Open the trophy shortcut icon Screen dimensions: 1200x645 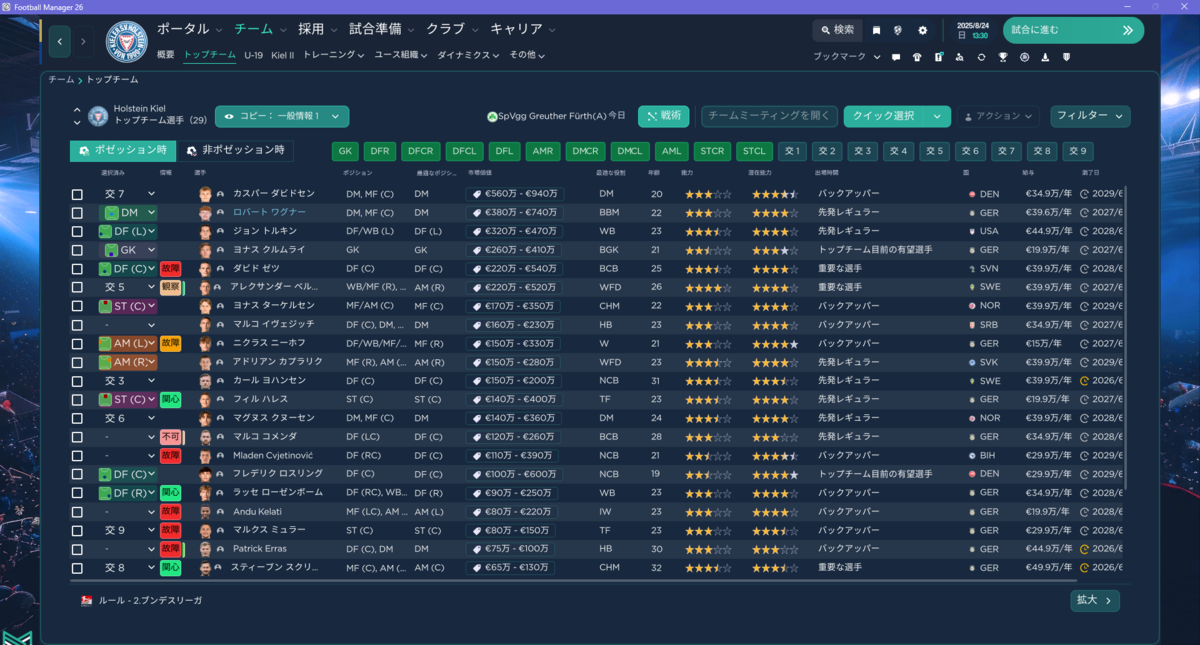[1002, 57]
